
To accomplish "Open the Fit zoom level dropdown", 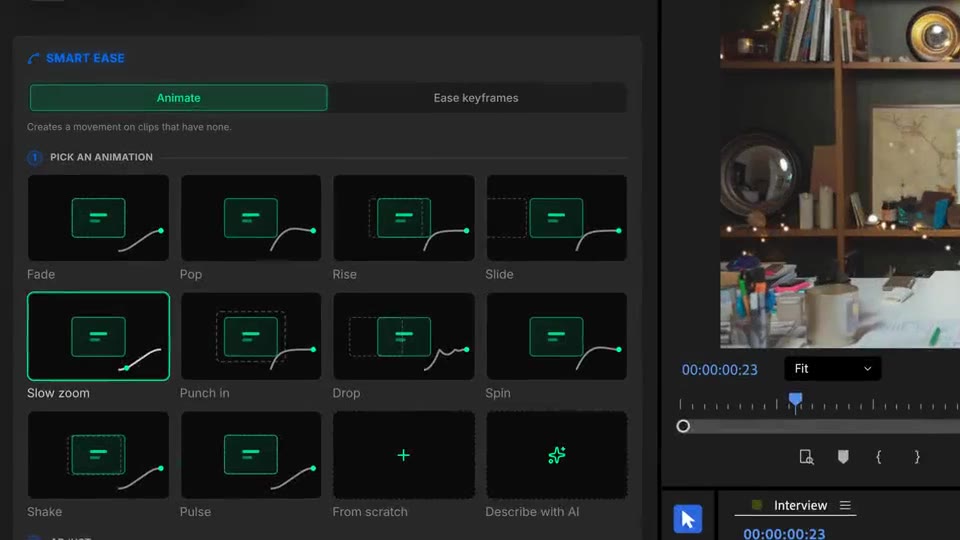I will click(832, 369).
